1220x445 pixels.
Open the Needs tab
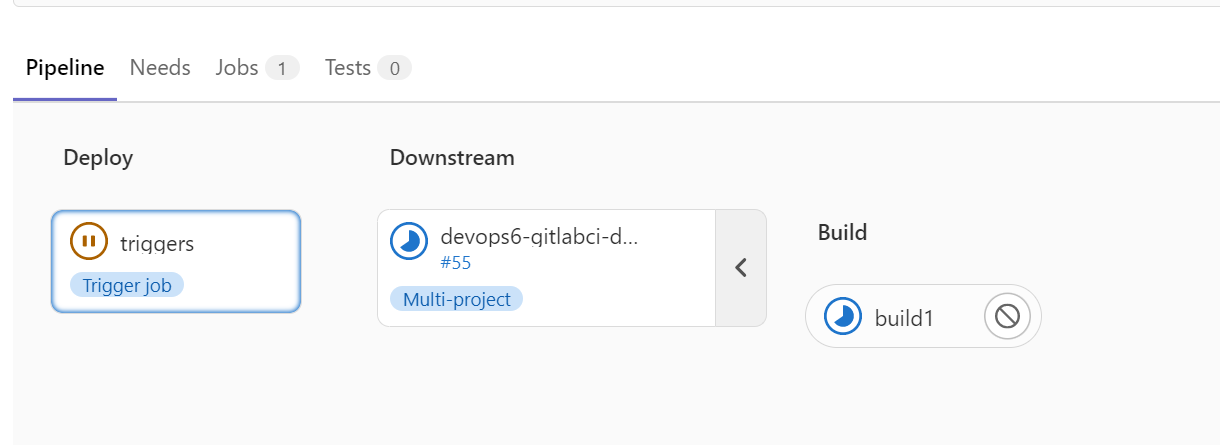pos(160,68)
